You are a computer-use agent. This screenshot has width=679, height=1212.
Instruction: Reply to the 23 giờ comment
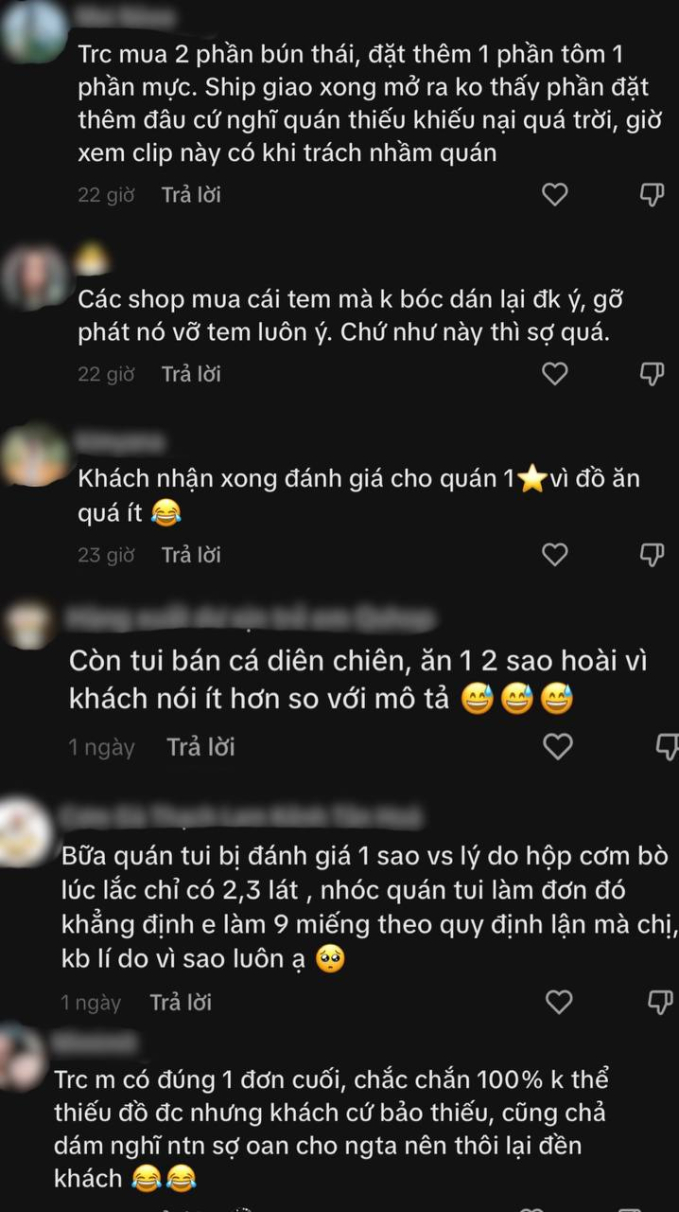[191, 554]
